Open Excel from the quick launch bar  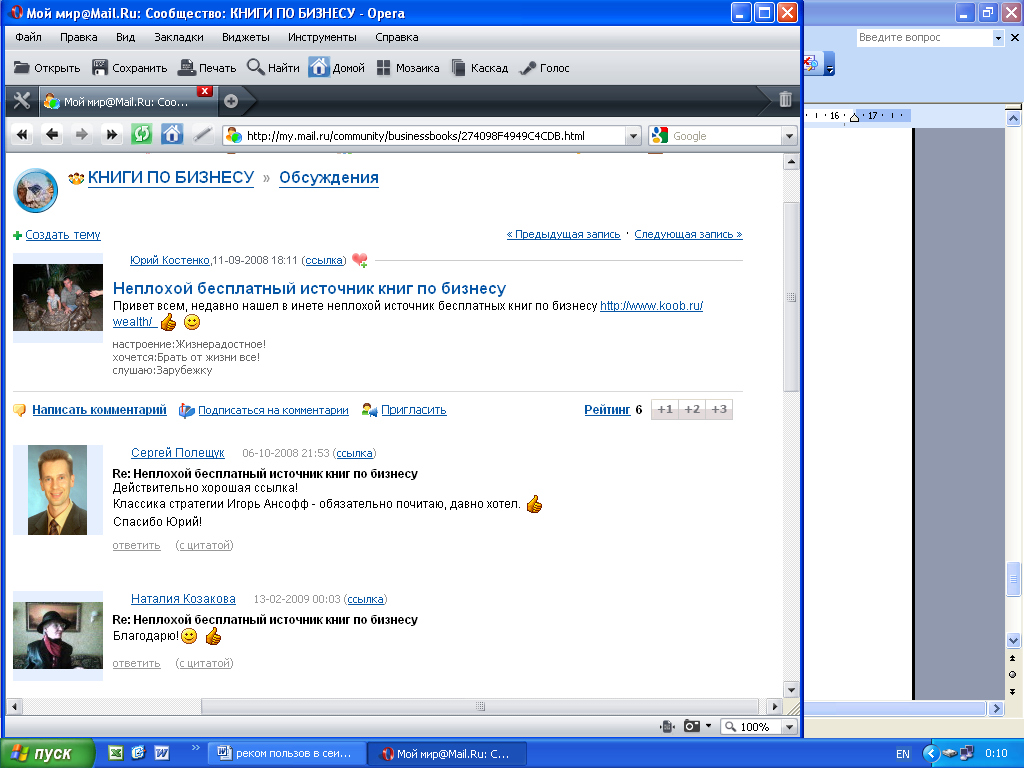pos(116,754)
